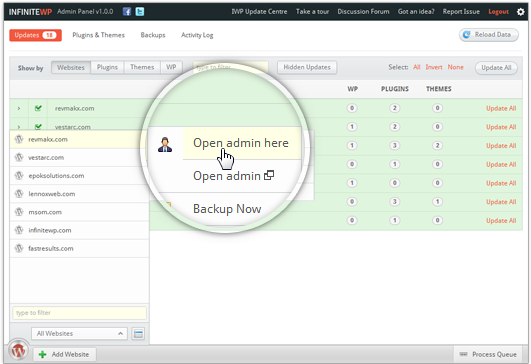Open the All Websites dropdown
Image resolution: width=531 pixels, height=364 pixels.
pos(79,334)
